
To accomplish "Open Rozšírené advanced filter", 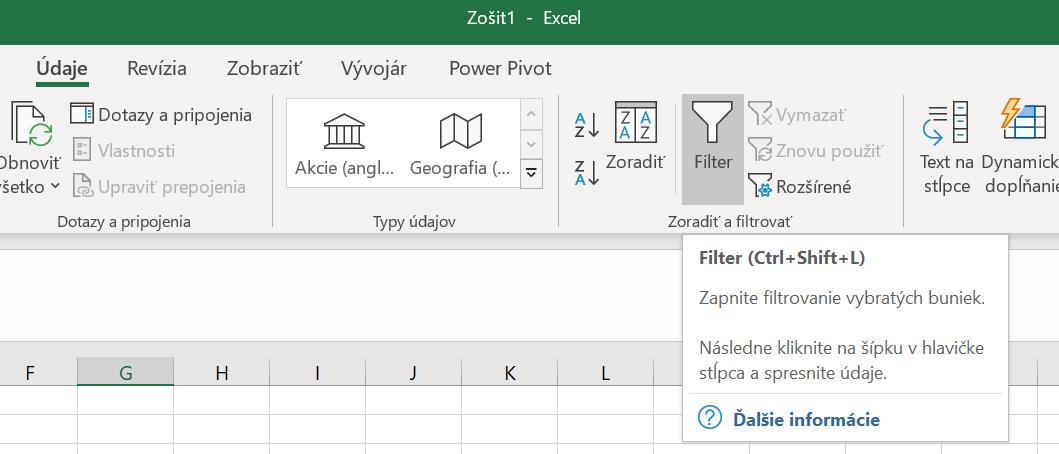I will [x=800, y=186].
